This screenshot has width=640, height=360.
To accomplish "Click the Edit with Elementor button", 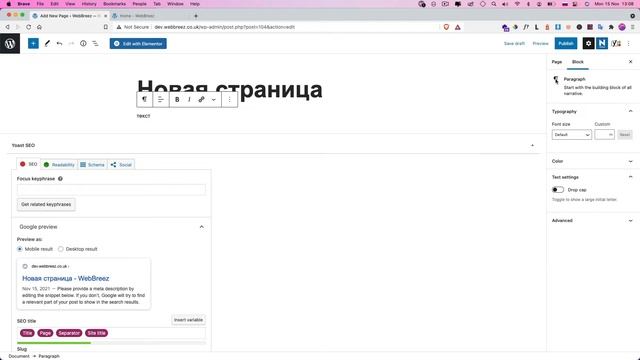I will (x=138, y=43).
